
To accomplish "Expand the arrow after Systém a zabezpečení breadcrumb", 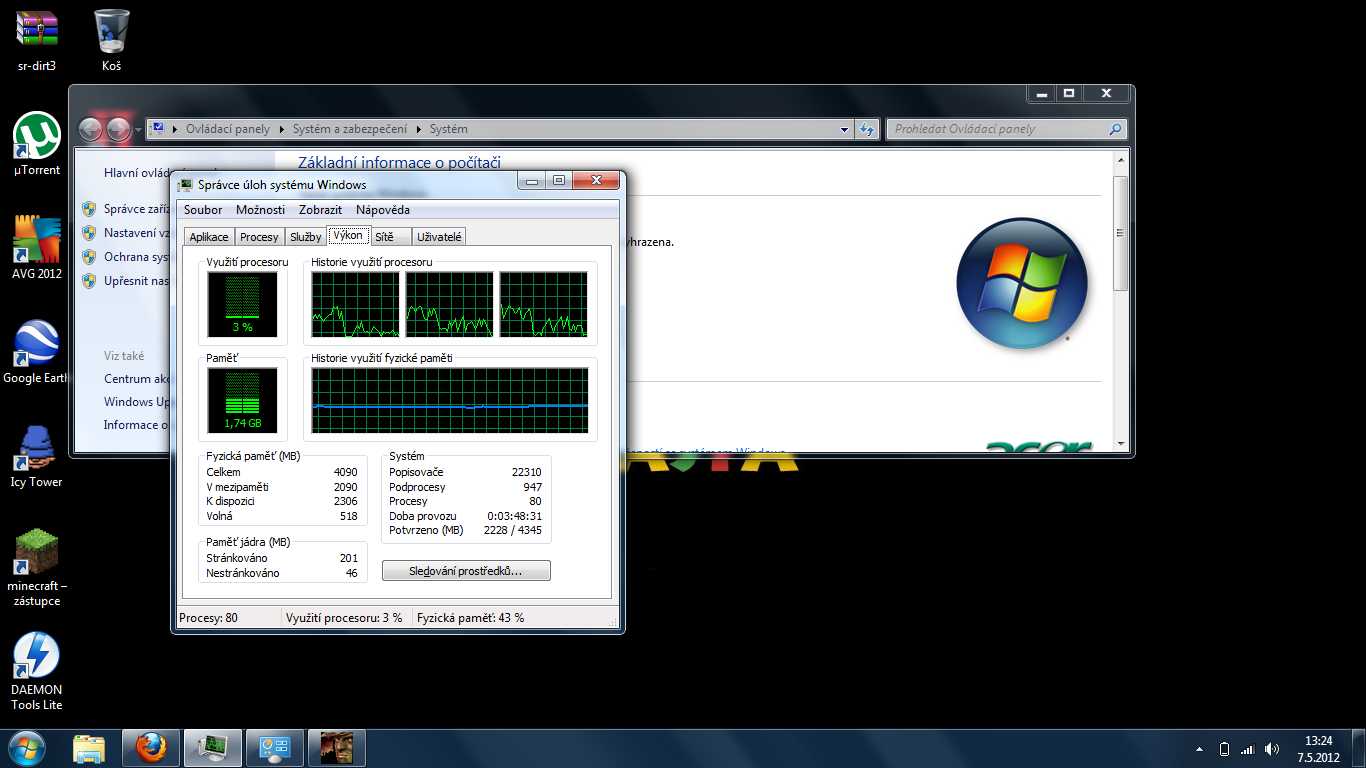I will pos(419,129).
